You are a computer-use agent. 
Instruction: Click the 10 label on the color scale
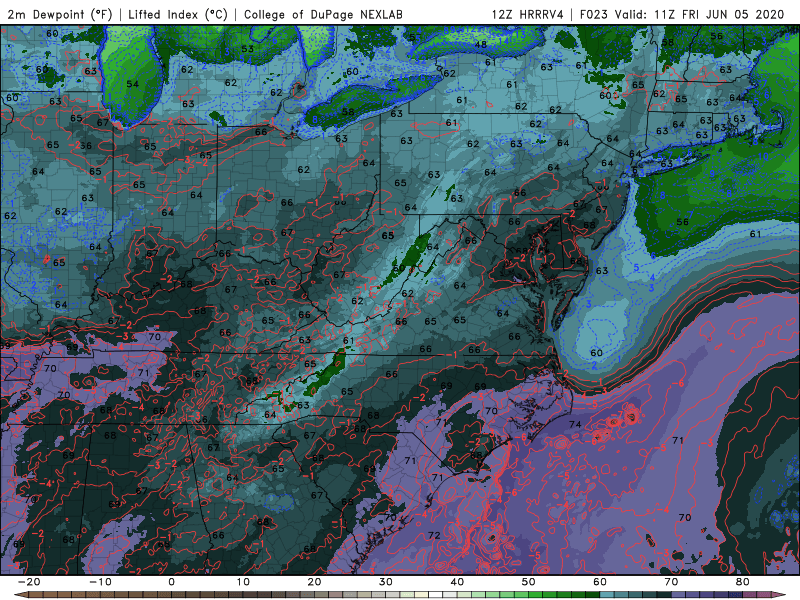243,582
